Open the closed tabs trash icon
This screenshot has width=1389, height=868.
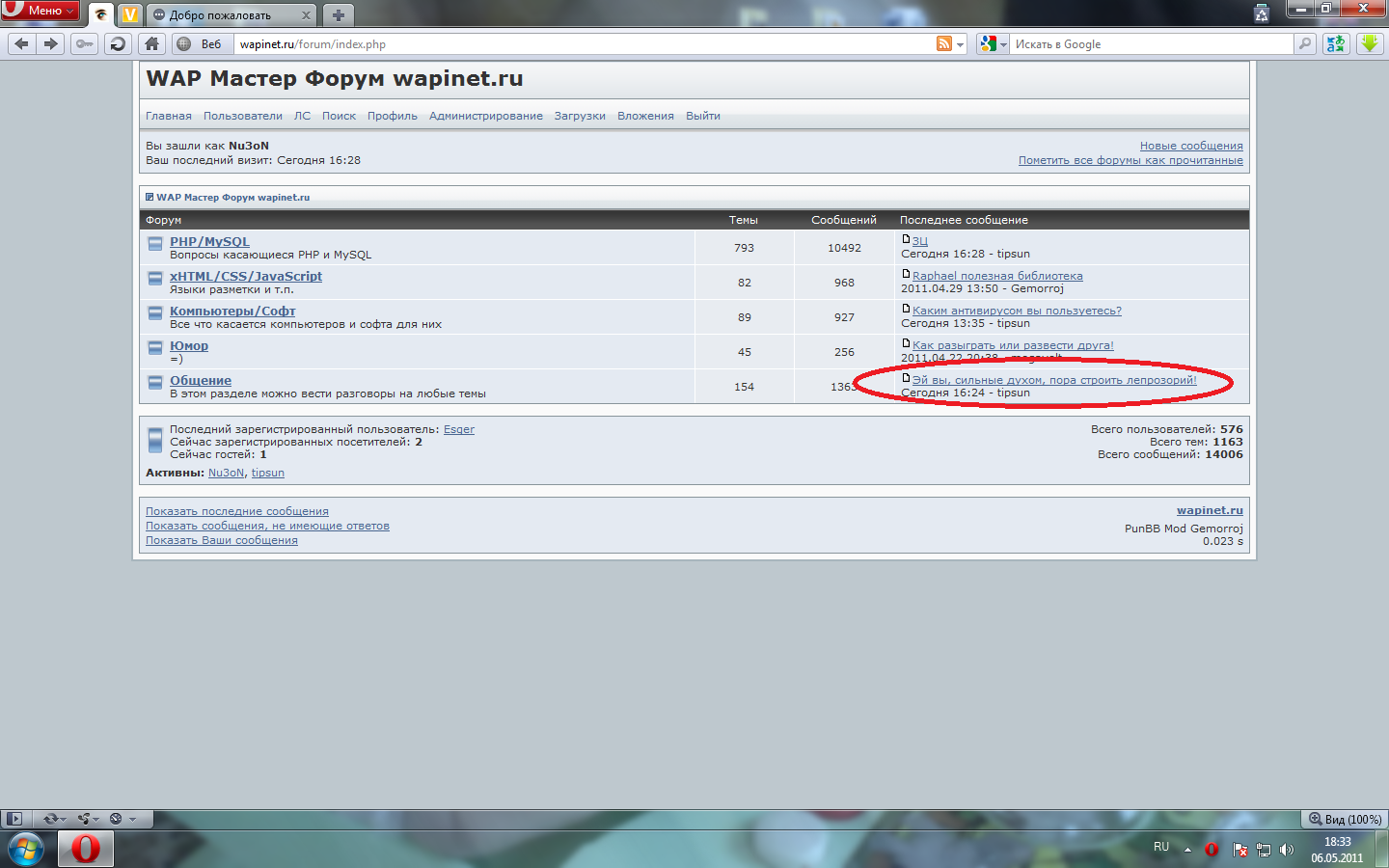coord(1261,14)
